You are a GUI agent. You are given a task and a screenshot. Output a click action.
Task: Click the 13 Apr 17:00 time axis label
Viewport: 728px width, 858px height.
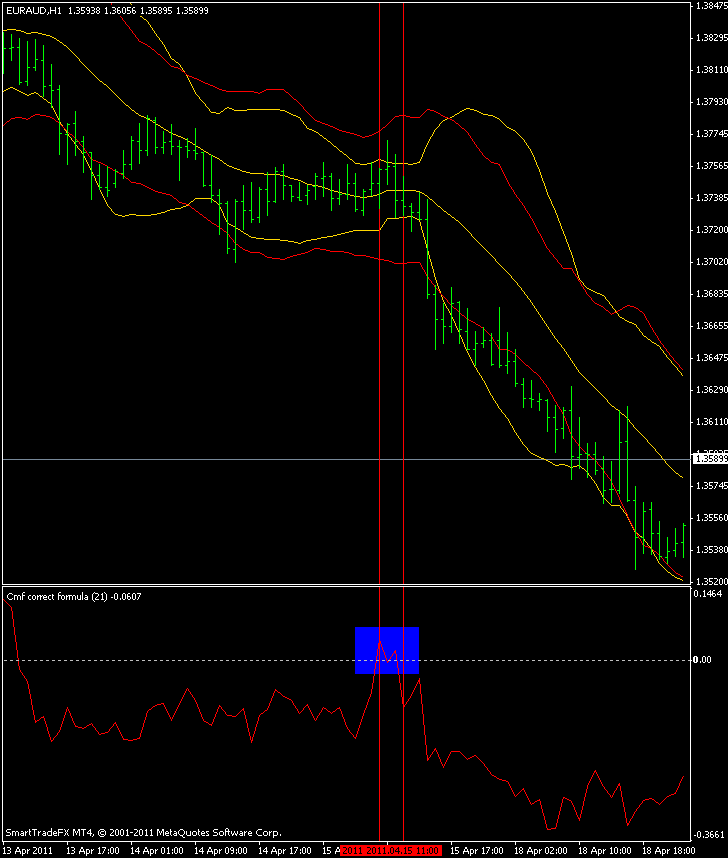tap(93, 850)
